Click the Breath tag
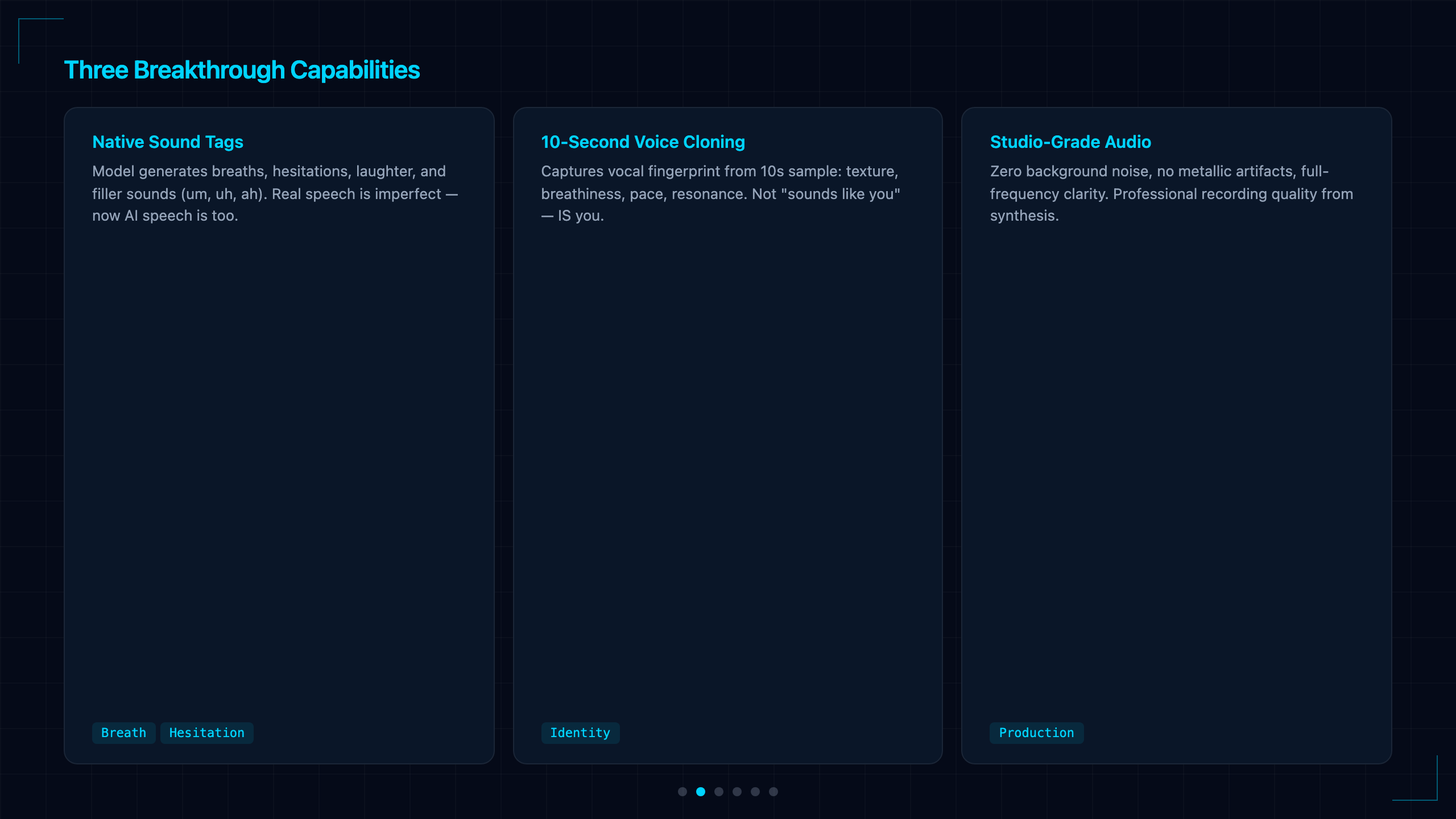1456x819 pixels. tap(123, 733)
